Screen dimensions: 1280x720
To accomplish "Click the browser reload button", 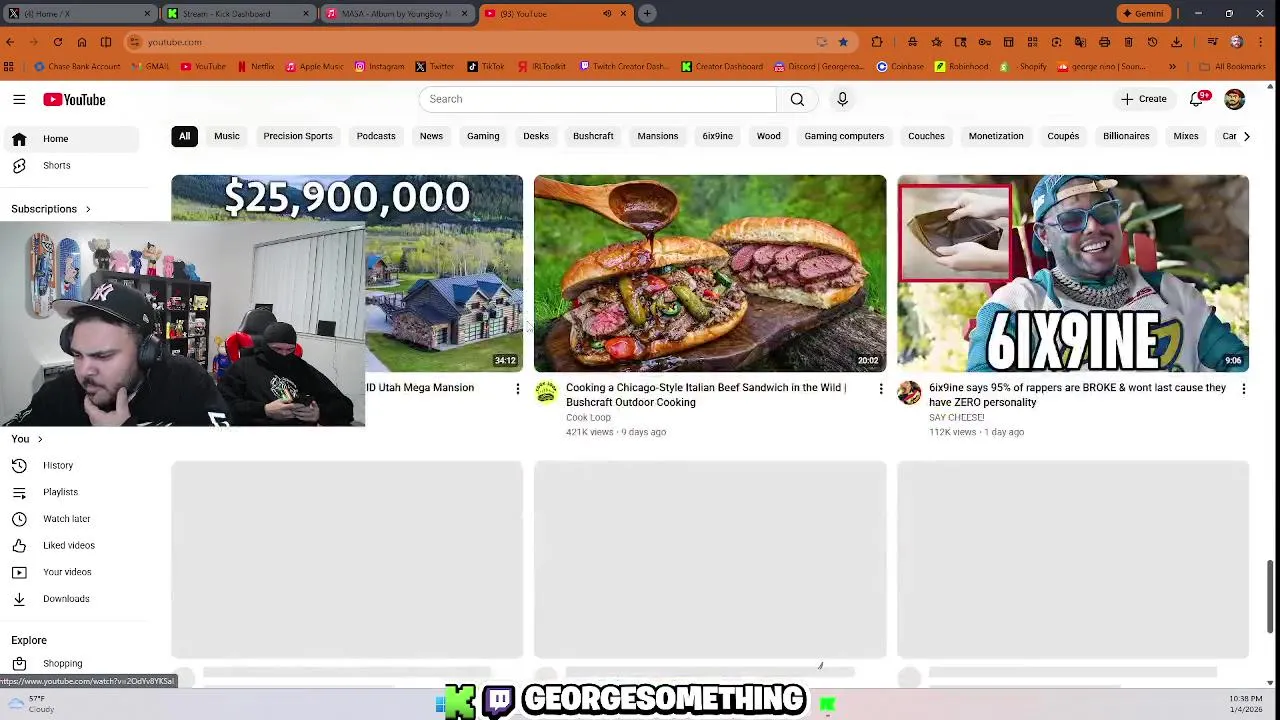I will pos(58,42).
